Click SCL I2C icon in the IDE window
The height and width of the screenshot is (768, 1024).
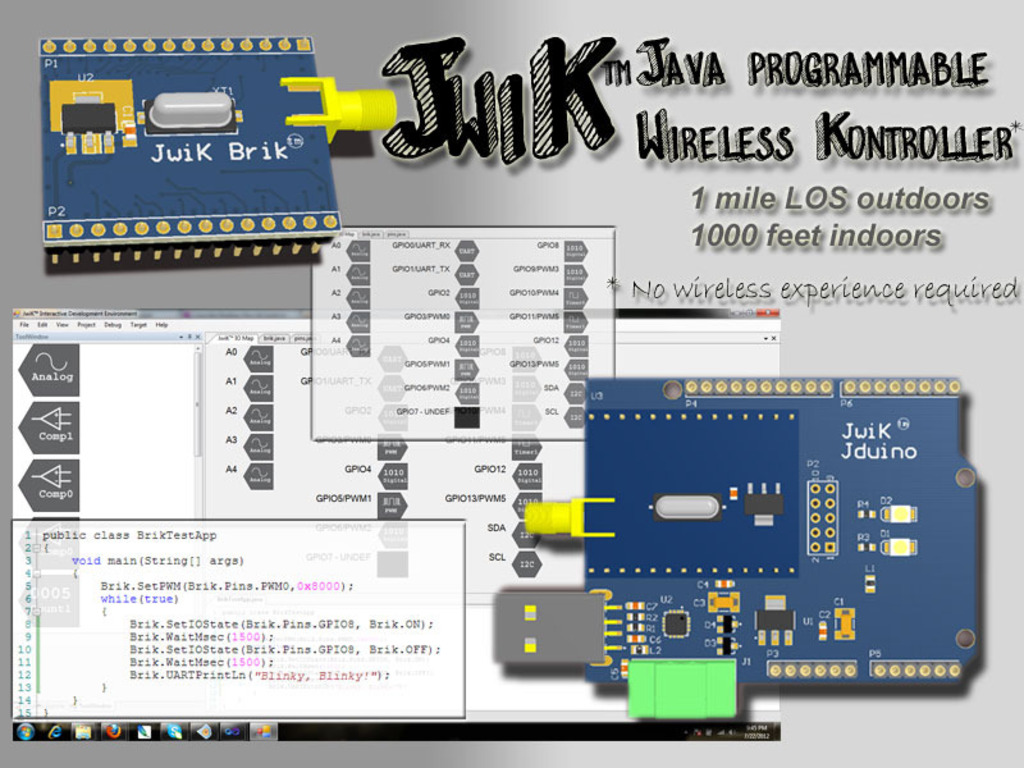click(x=528, y=563)
